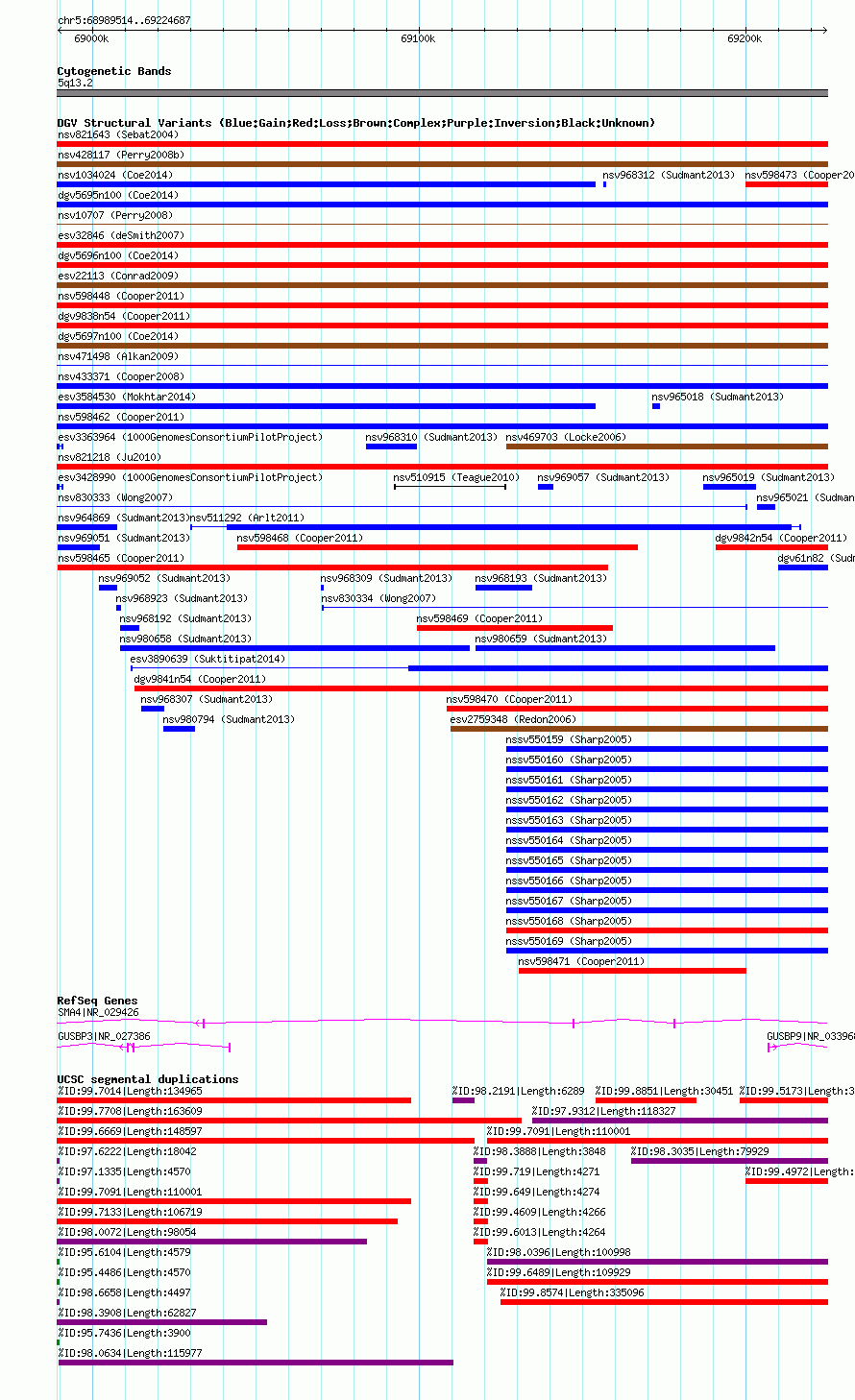Viewport: 855px width, 1400px height.
Task: Click the nsv511292 (Arlt2011) label
Action: click(x=247, y=518)
